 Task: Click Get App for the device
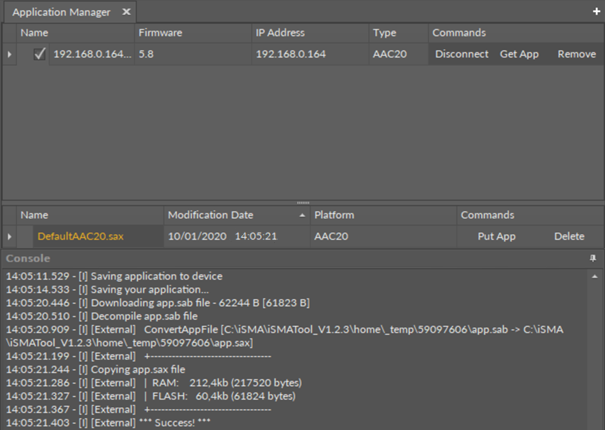[521, 54]
